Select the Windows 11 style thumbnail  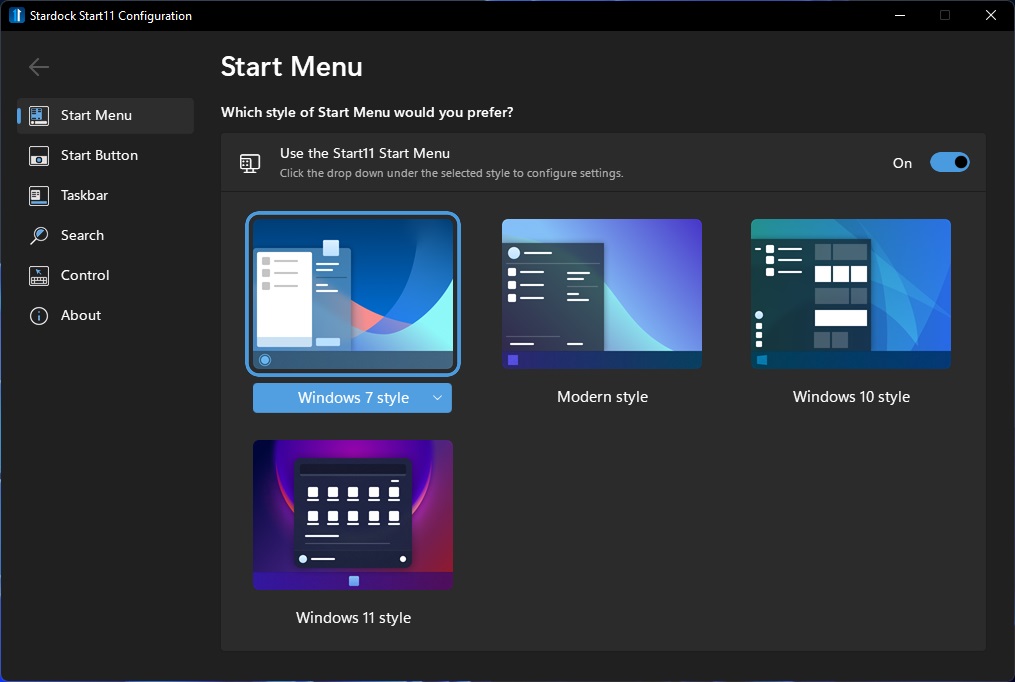point(353,515)
